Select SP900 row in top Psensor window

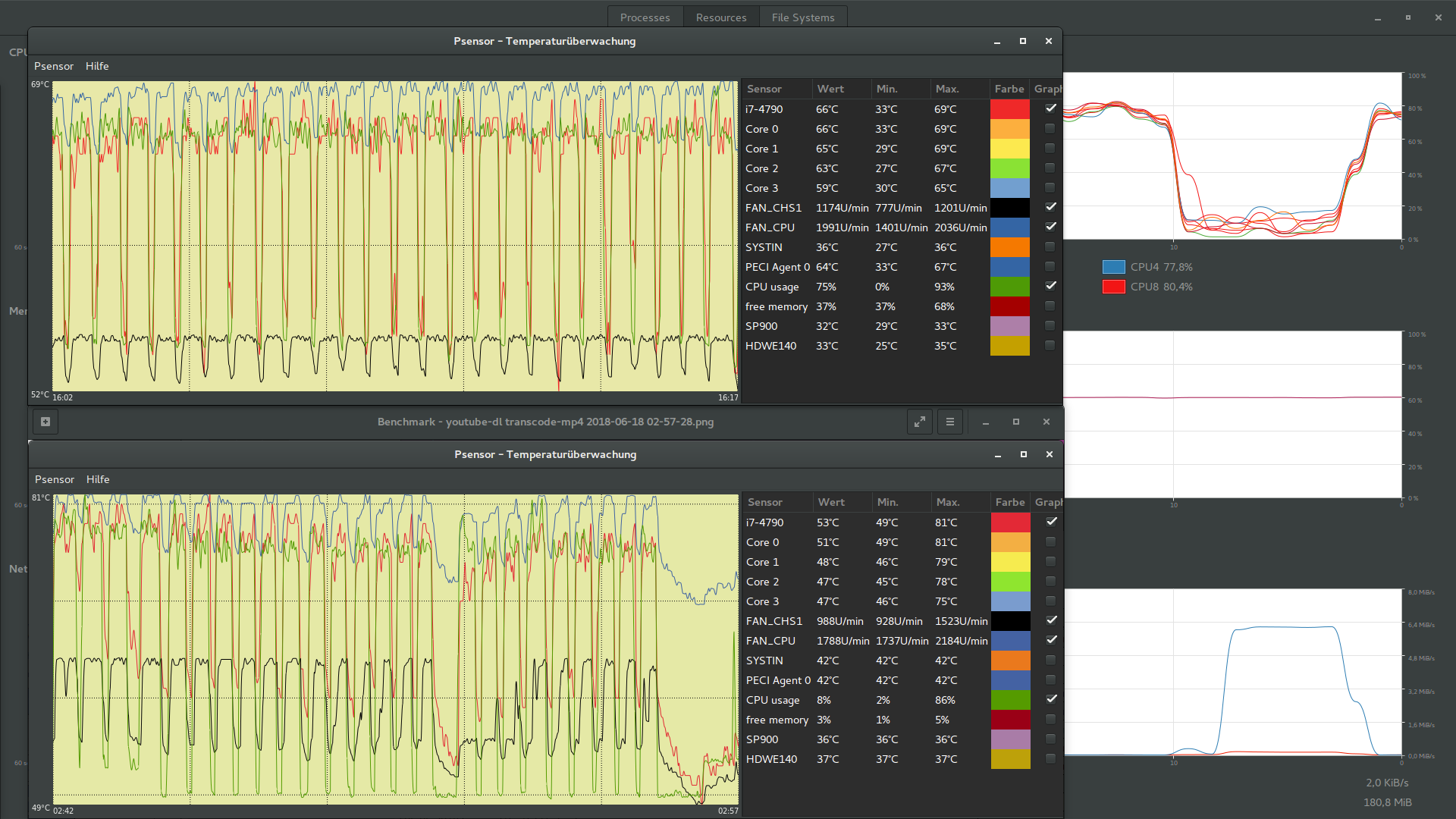(x=901, y=326)
